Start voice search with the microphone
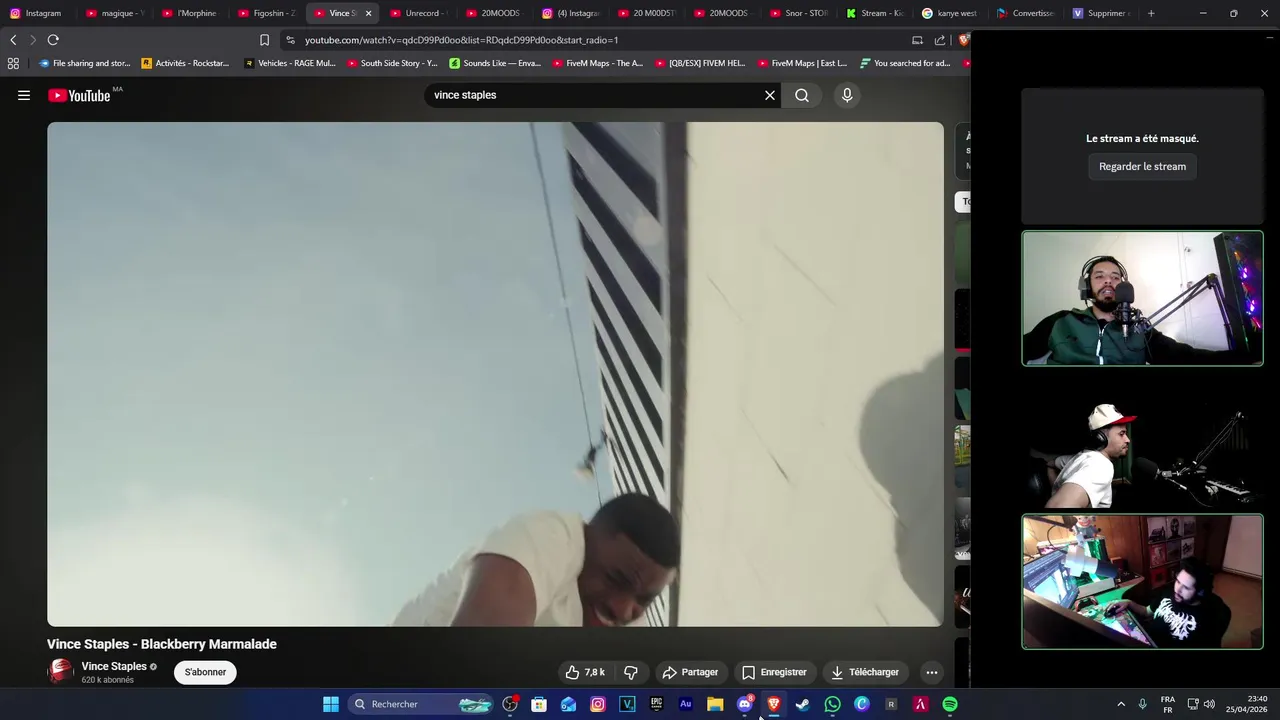Image resolution: width=1280 pixels, height=720 pixels. coord(847,95)
